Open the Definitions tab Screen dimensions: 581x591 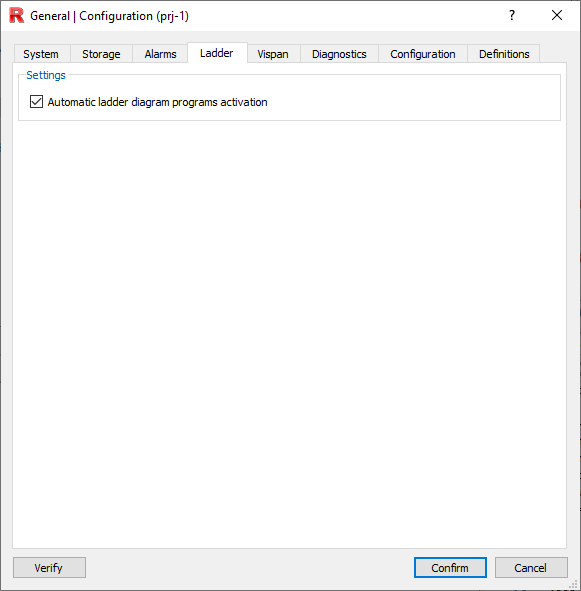504,54
